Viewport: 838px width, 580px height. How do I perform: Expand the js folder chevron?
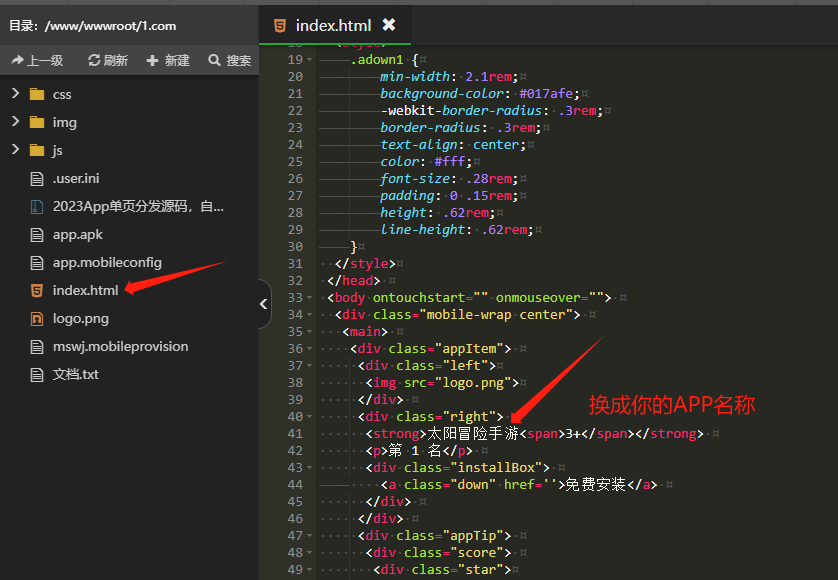click(x=15, y=149)
